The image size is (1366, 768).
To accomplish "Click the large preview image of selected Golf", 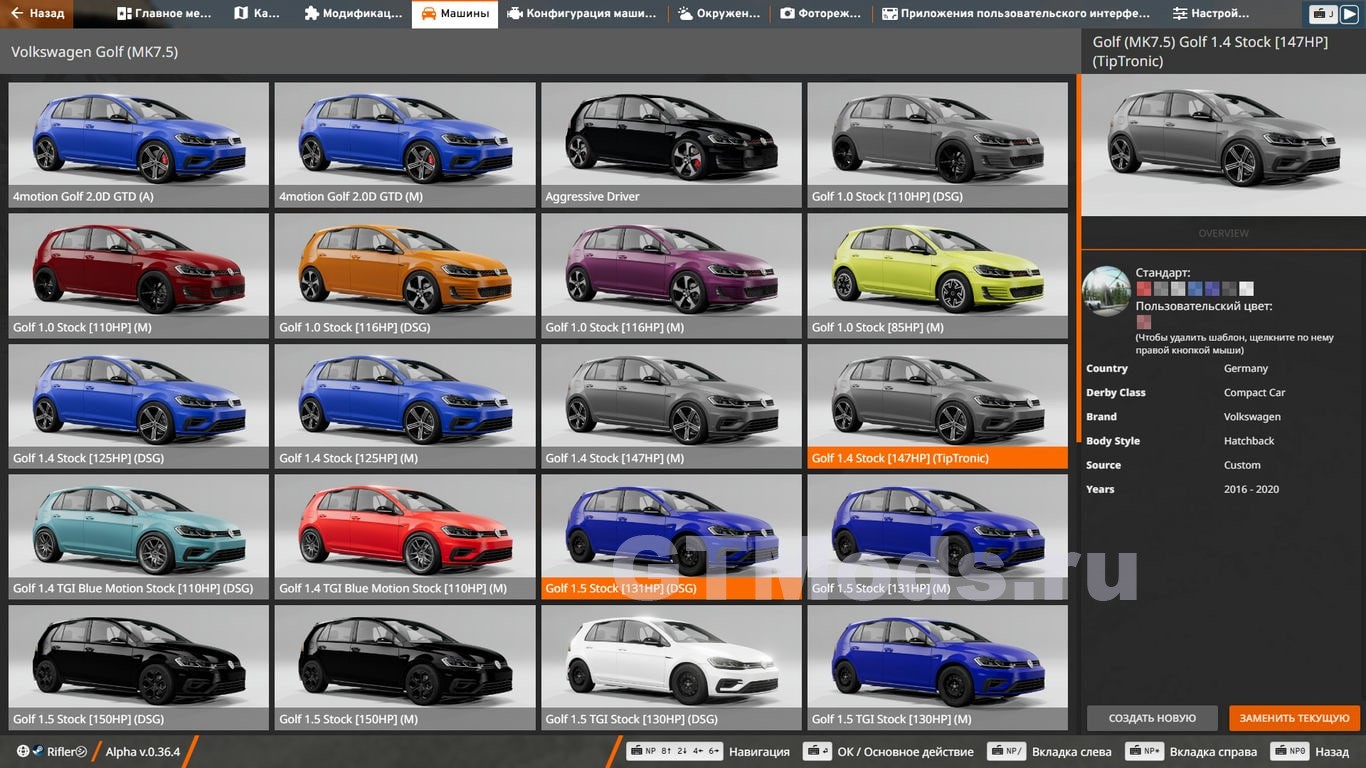I will point(1224,145).
